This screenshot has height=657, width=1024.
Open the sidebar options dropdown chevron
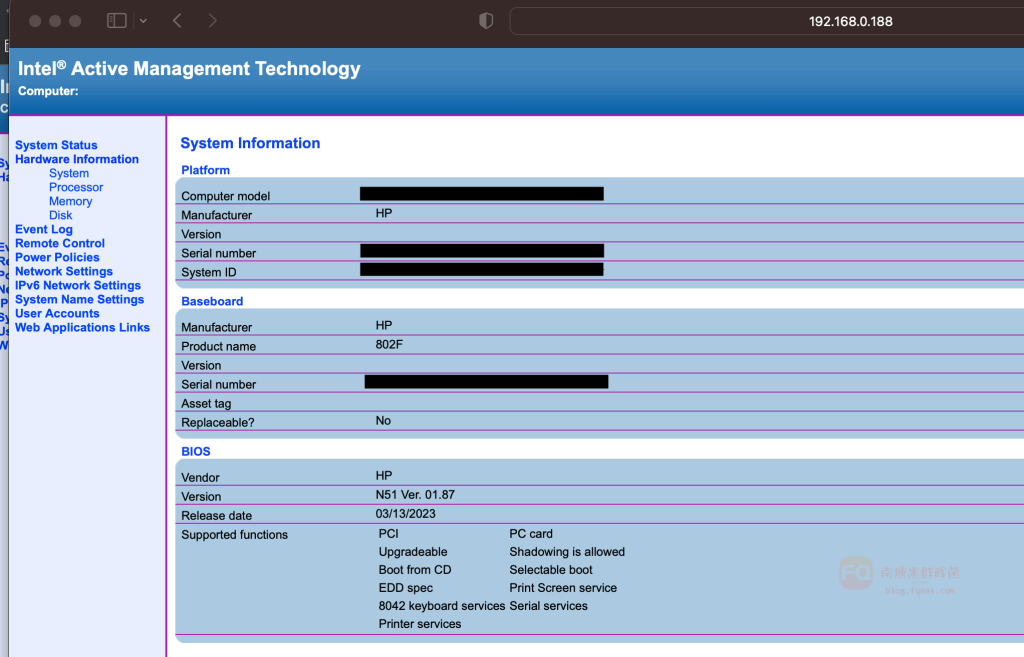pyautogui.click(x=143, y=21)
